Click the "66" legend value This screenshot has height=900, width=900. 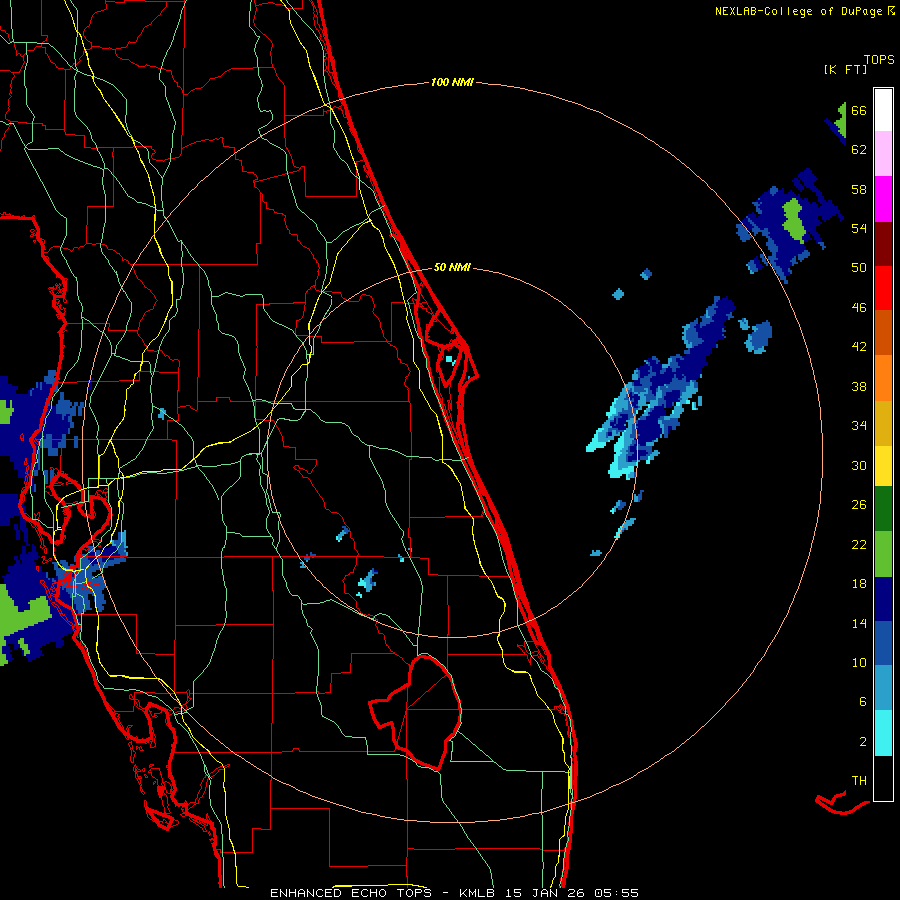(859, 110)
